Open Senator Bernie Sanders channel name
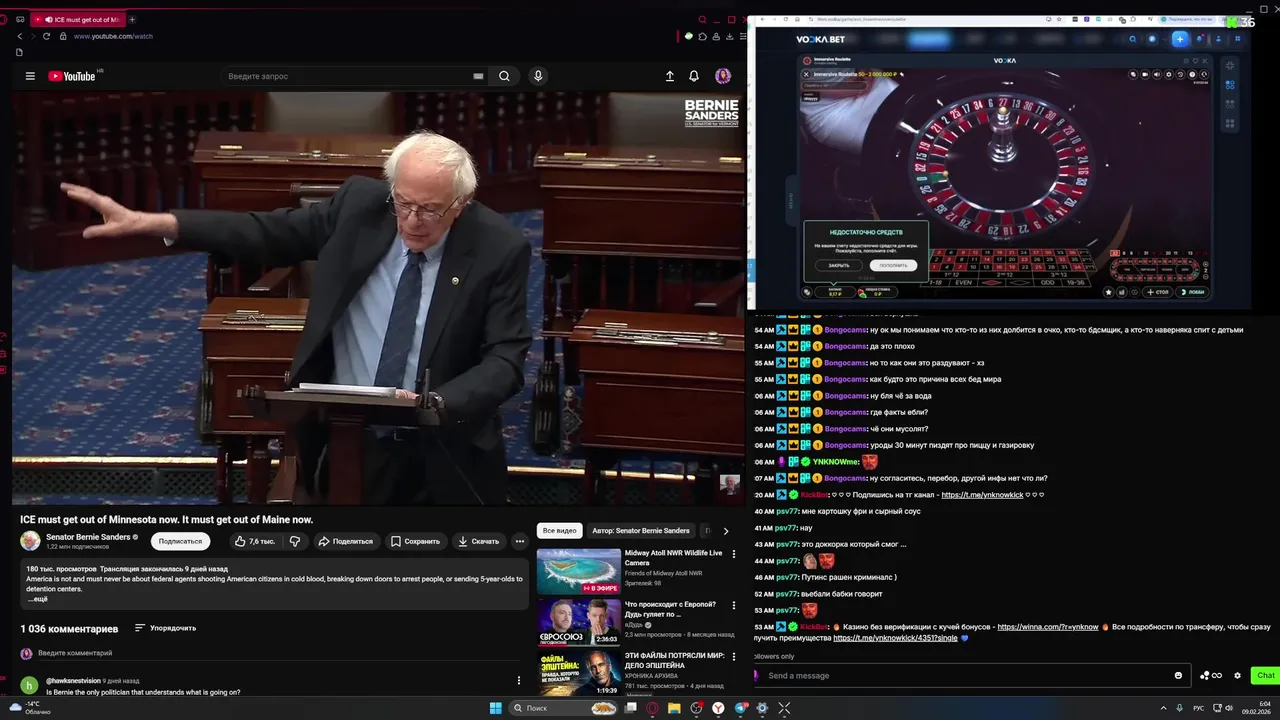 click(x=88, y=537)
